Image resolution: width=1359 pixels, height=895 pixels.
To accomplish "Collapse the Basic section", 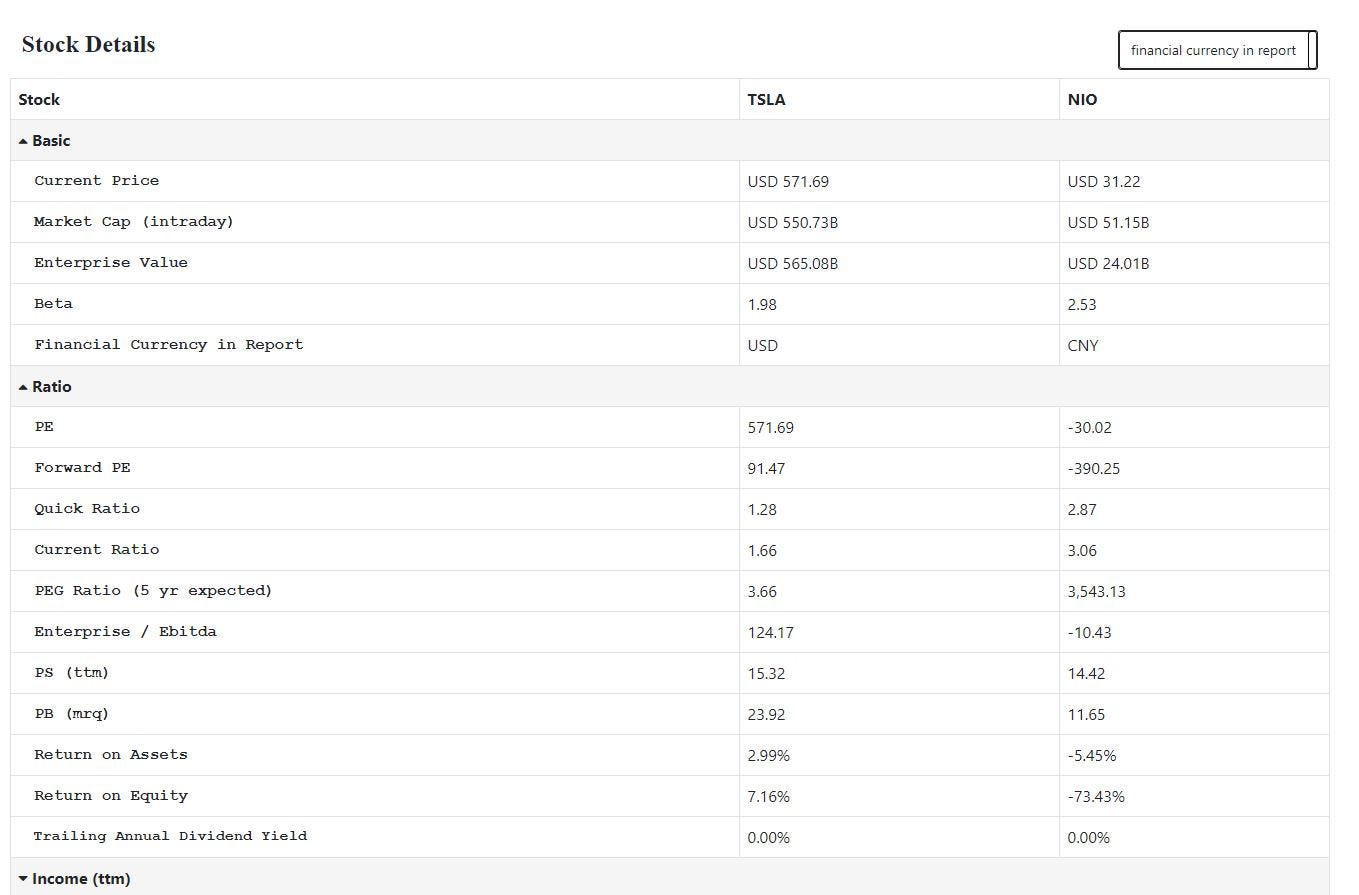I will click(23, 141).
